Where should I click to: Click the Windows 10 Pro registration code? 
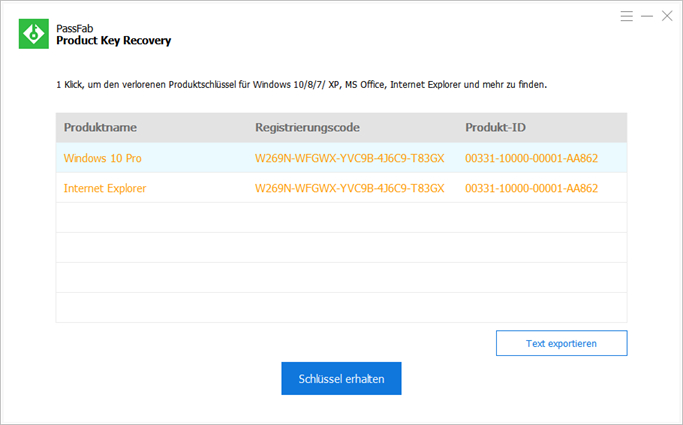(349, 158)
